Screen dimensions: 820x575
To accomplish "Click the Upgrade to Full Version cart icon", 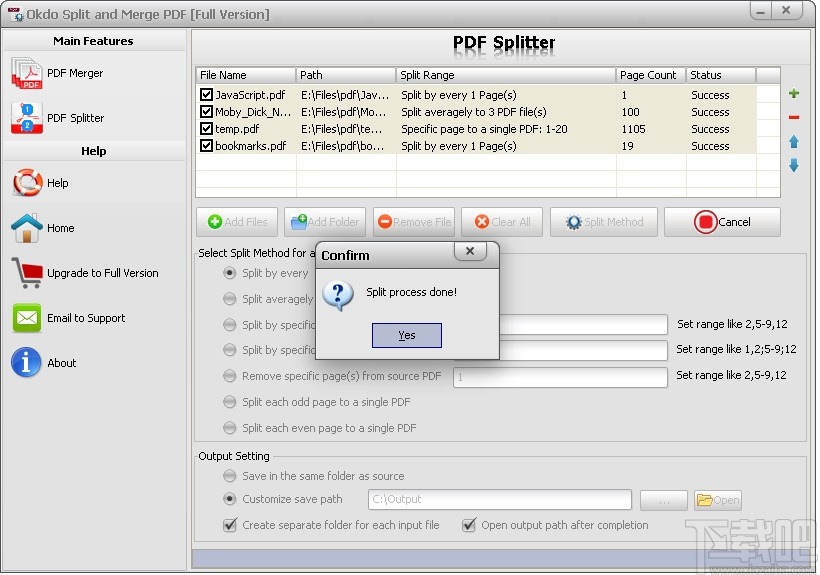I will click(27, 273).
